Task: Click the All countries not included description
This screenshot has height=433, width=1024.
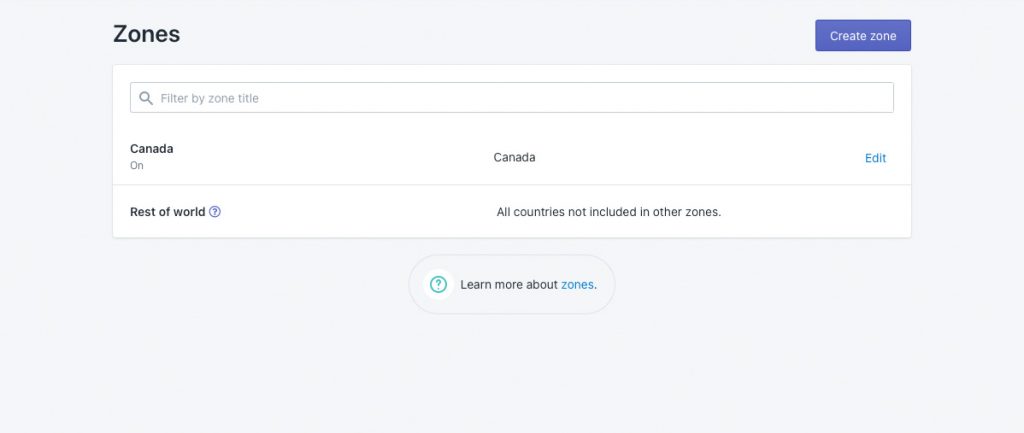Action: point(609,212)
